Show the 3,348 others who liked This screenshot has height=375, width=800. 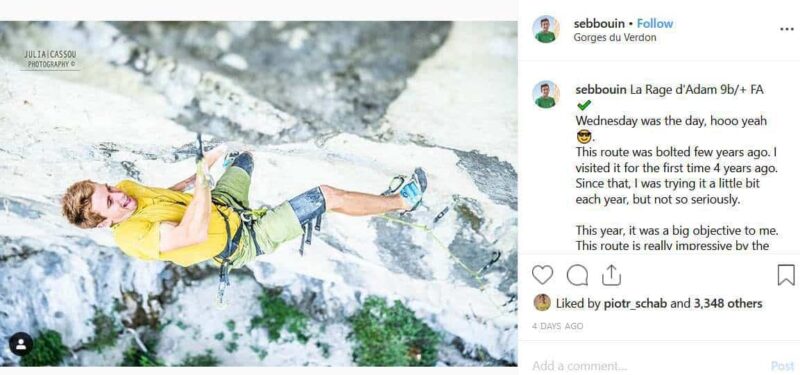(x=728, y=304)
